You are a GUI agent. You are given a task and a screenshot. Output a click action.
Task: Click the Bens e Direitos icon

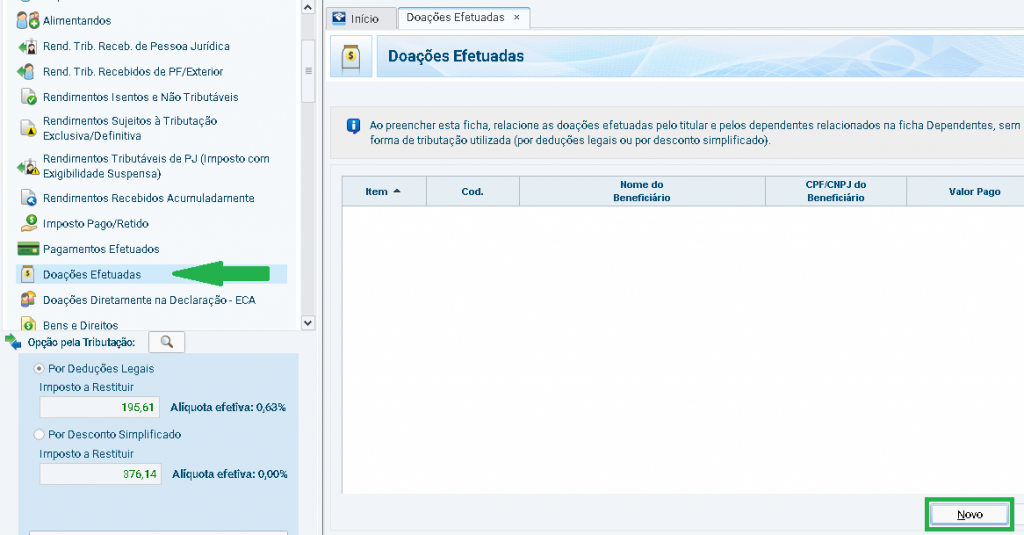(x=27, y=324)
